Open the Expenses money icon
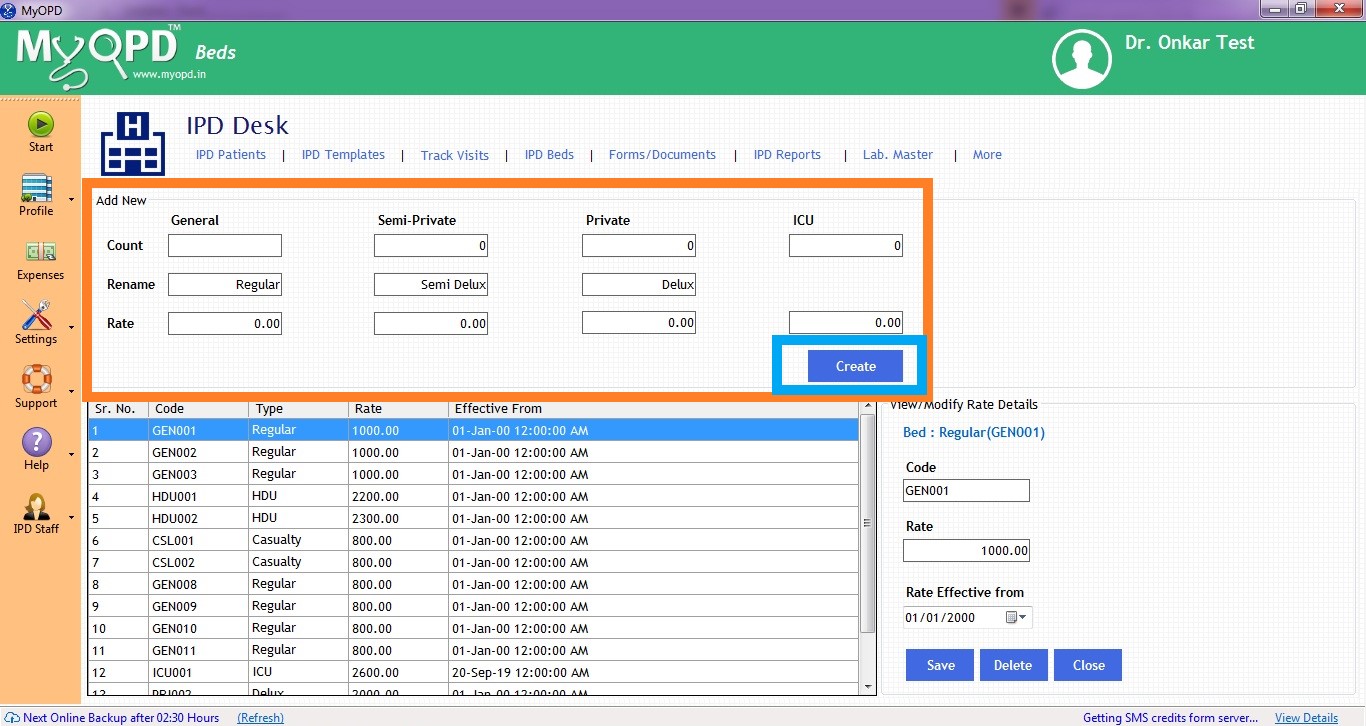Viewport: 1366px width, 726px height. click(x=40, y=252)
